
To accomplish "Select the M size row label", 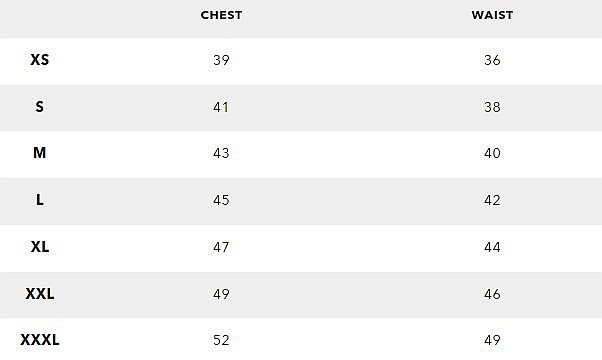I will [x=40, y=153].
